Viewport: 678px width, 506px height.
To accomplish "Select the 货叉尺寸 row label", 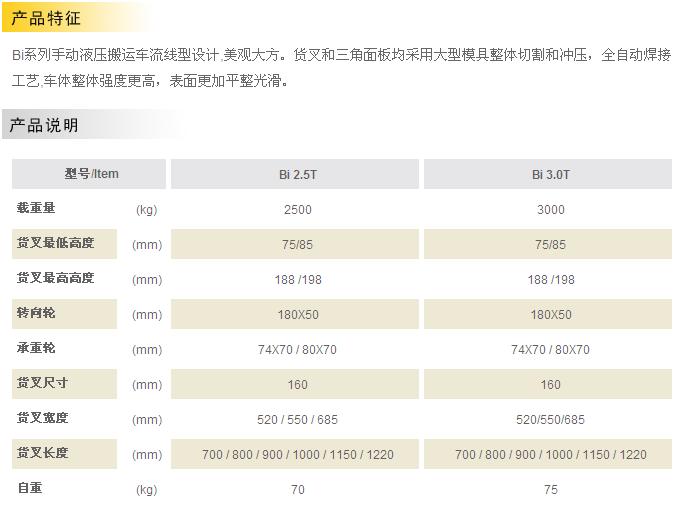I will (x=42, y=383).
